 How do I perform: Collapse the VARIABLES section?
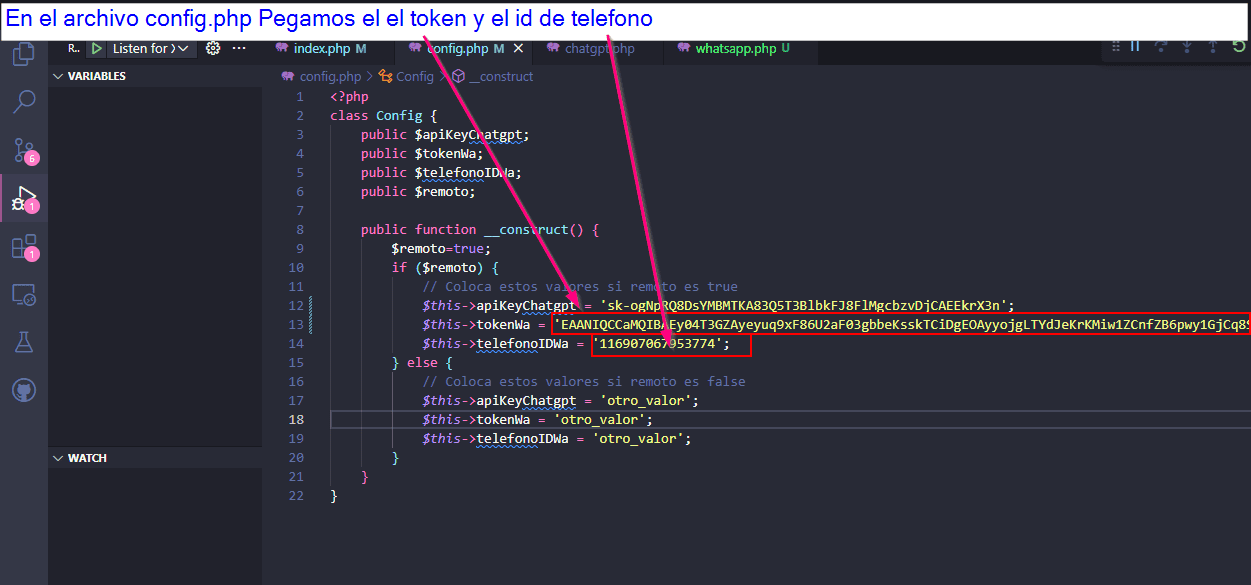(x=60, y=75)
